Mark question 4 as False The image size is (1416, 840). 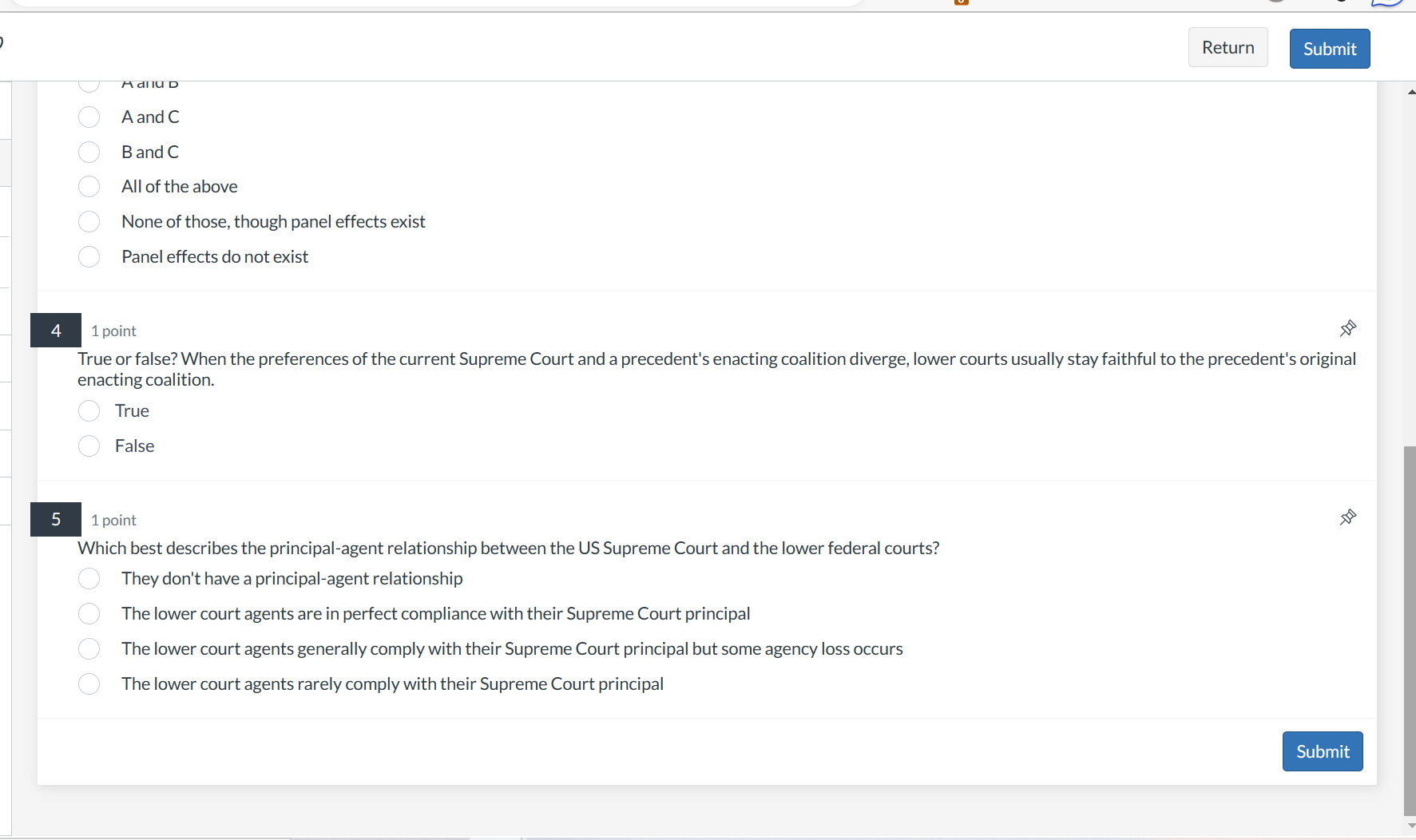point(89,446)
